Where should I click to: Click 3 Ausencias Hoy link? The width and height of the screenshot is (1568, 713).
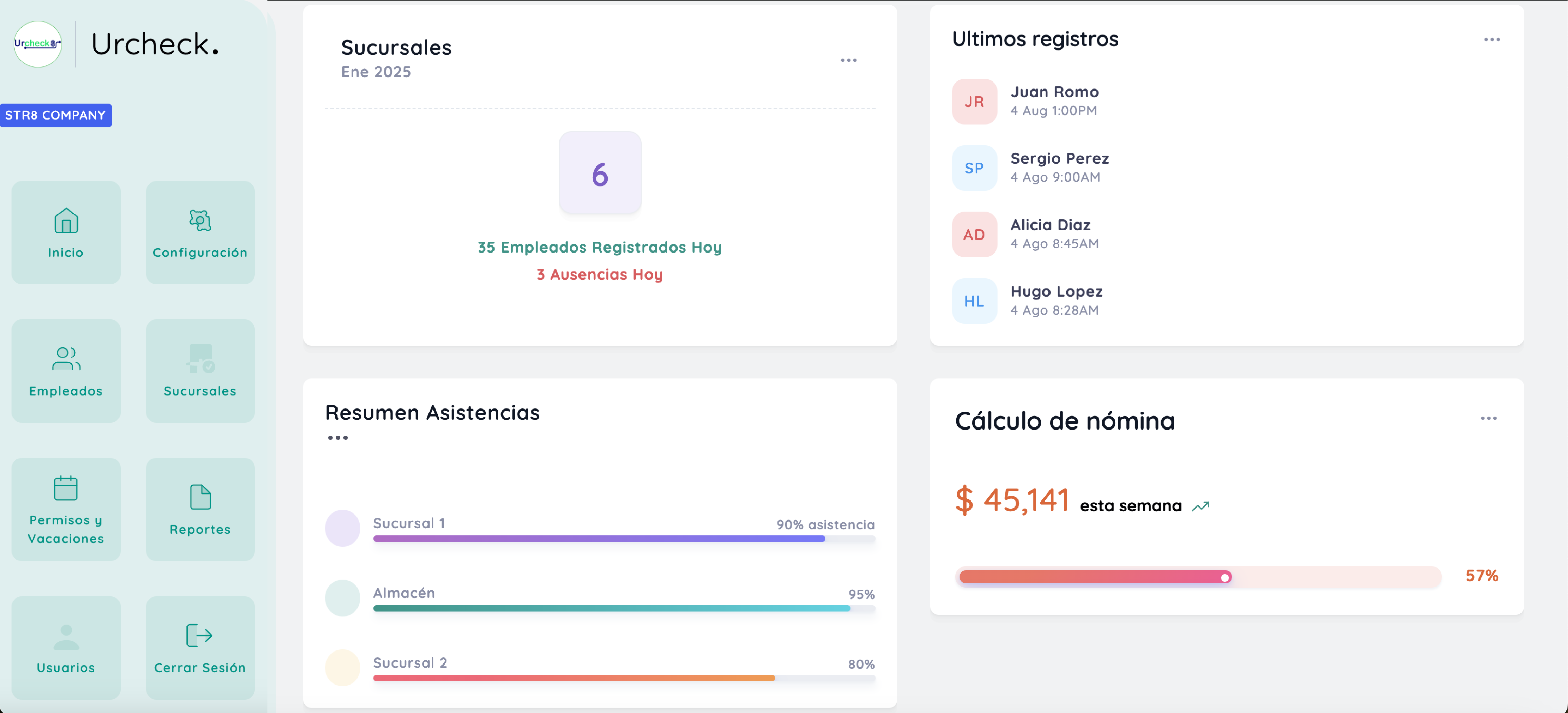[600, 274]
